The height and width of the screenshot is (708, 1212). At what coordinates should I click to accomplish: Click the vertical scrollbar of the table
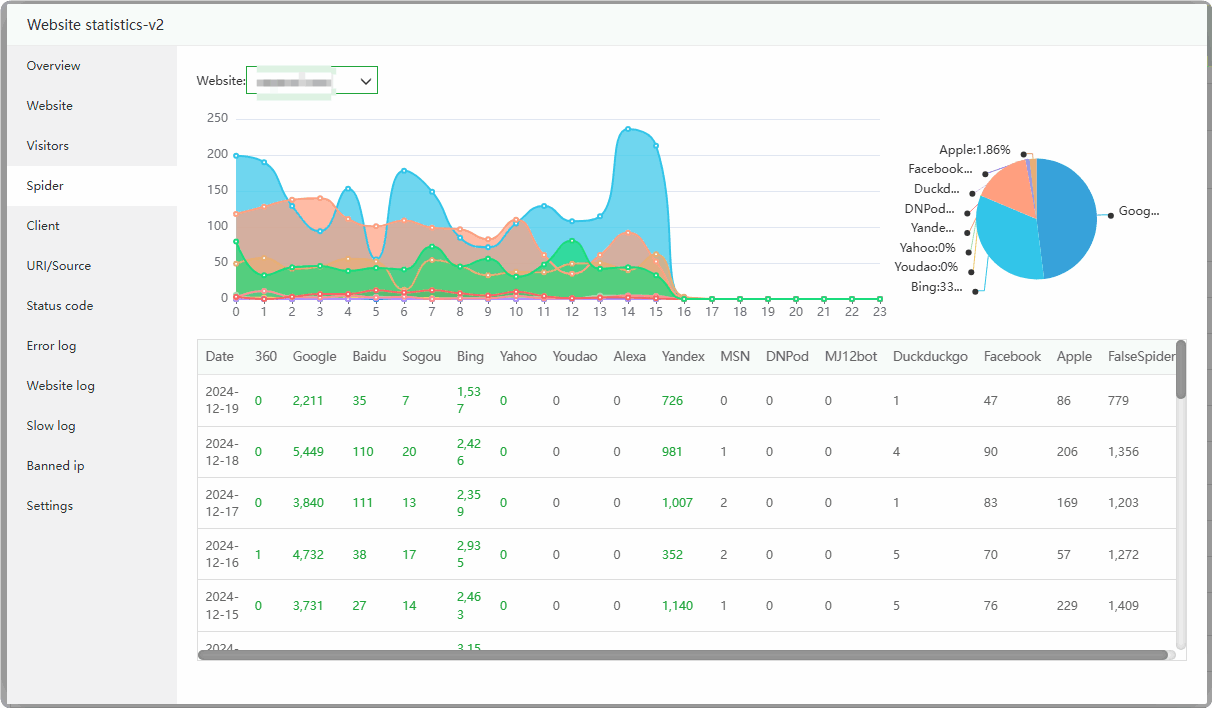tap(1181, 370)
